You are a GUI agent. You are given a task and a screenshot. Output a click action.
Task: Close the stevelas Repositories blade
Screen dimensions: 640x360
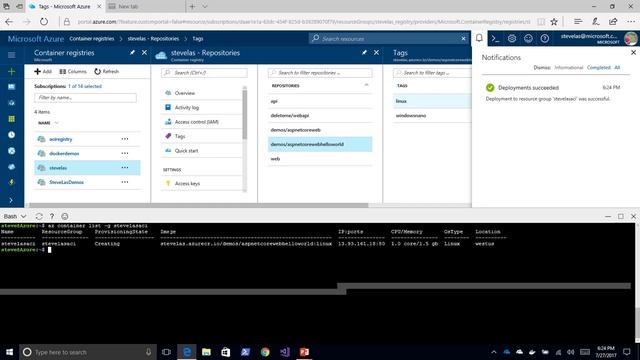click(x=376, y=53)
